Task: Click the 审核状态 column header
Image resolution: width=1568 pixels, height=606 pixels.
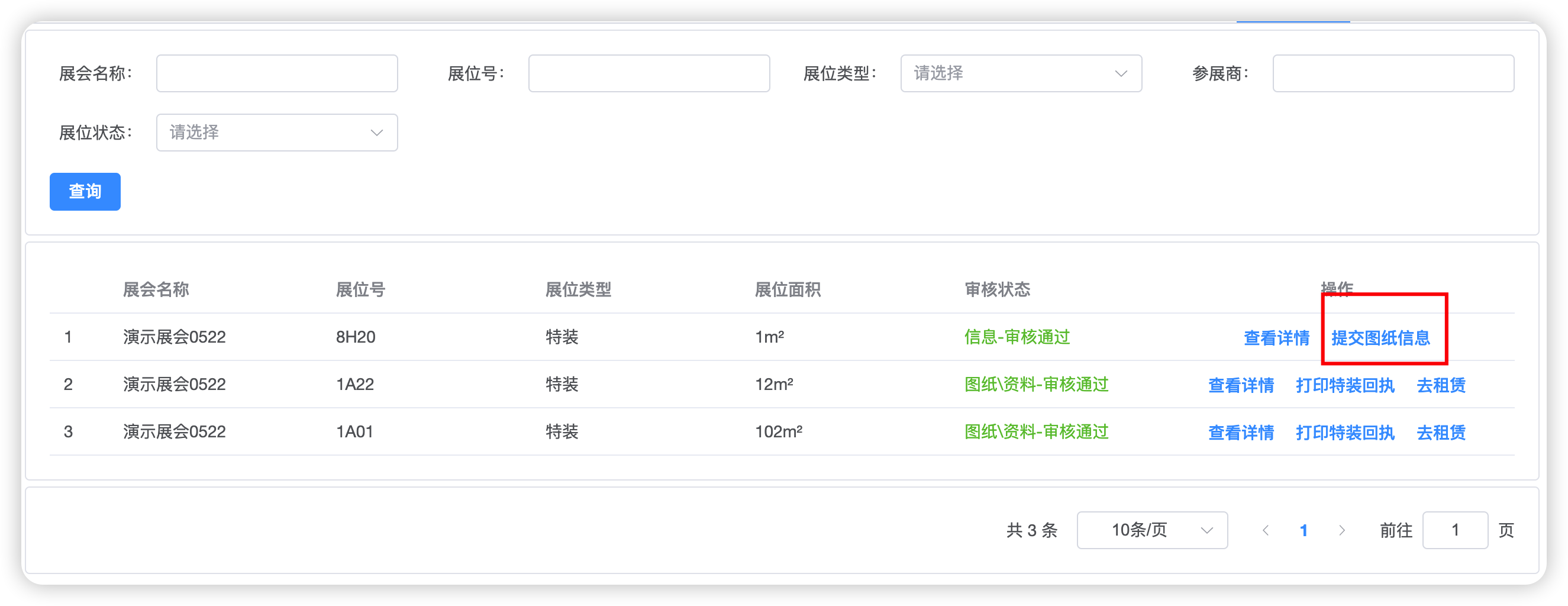Action: point(997,289)
